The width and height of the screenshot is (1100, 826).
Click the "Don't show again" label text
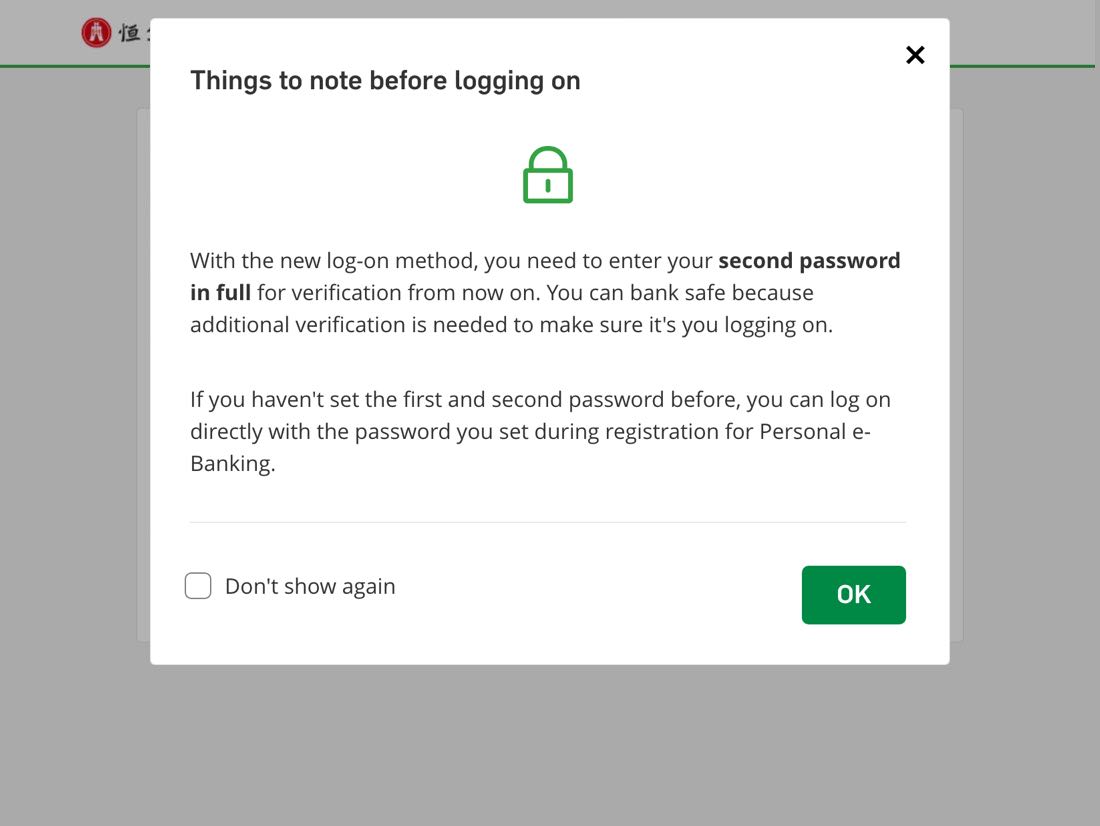pyautogui.click(x=310, y=586)
